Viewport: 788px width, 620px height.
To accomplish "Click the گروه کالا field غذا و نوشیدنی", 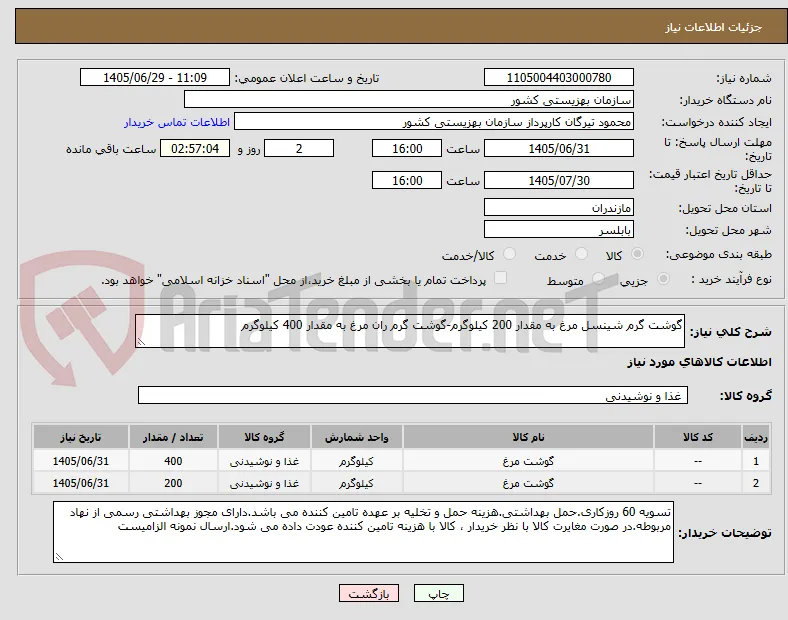I will pyautogui.click(x=413, y=395).
